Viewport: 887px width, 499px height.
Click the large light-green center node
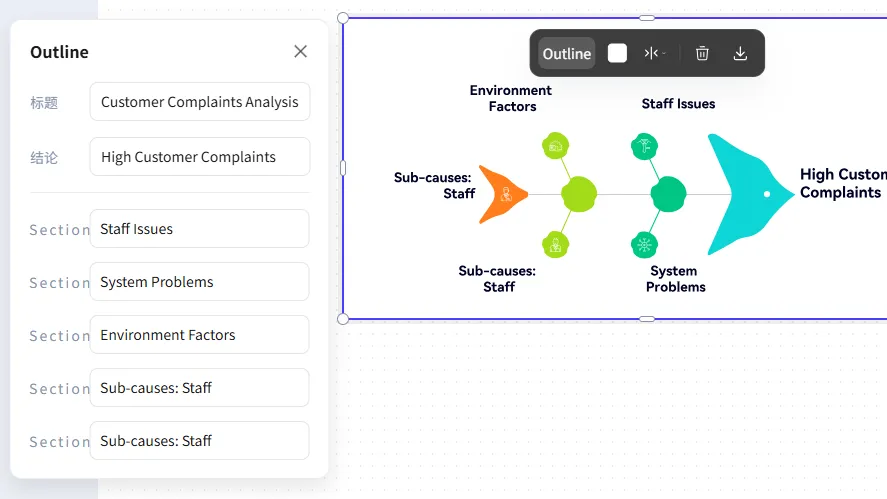[579, 194]
